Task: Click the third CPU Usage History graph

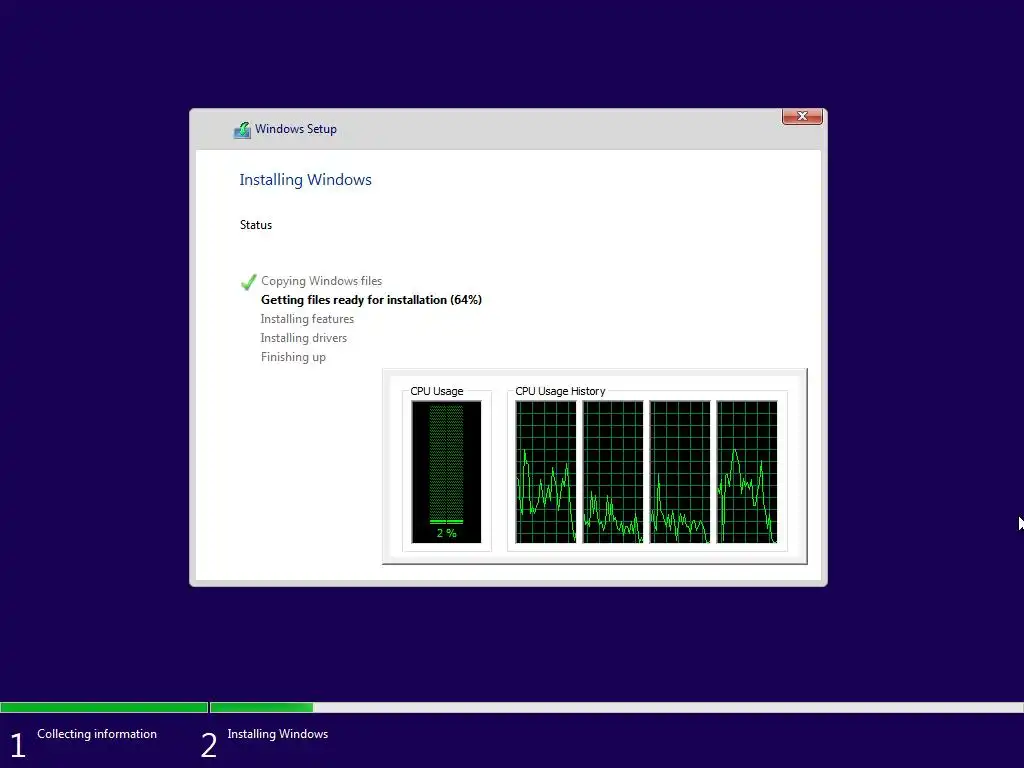Action: pos(680,472)
